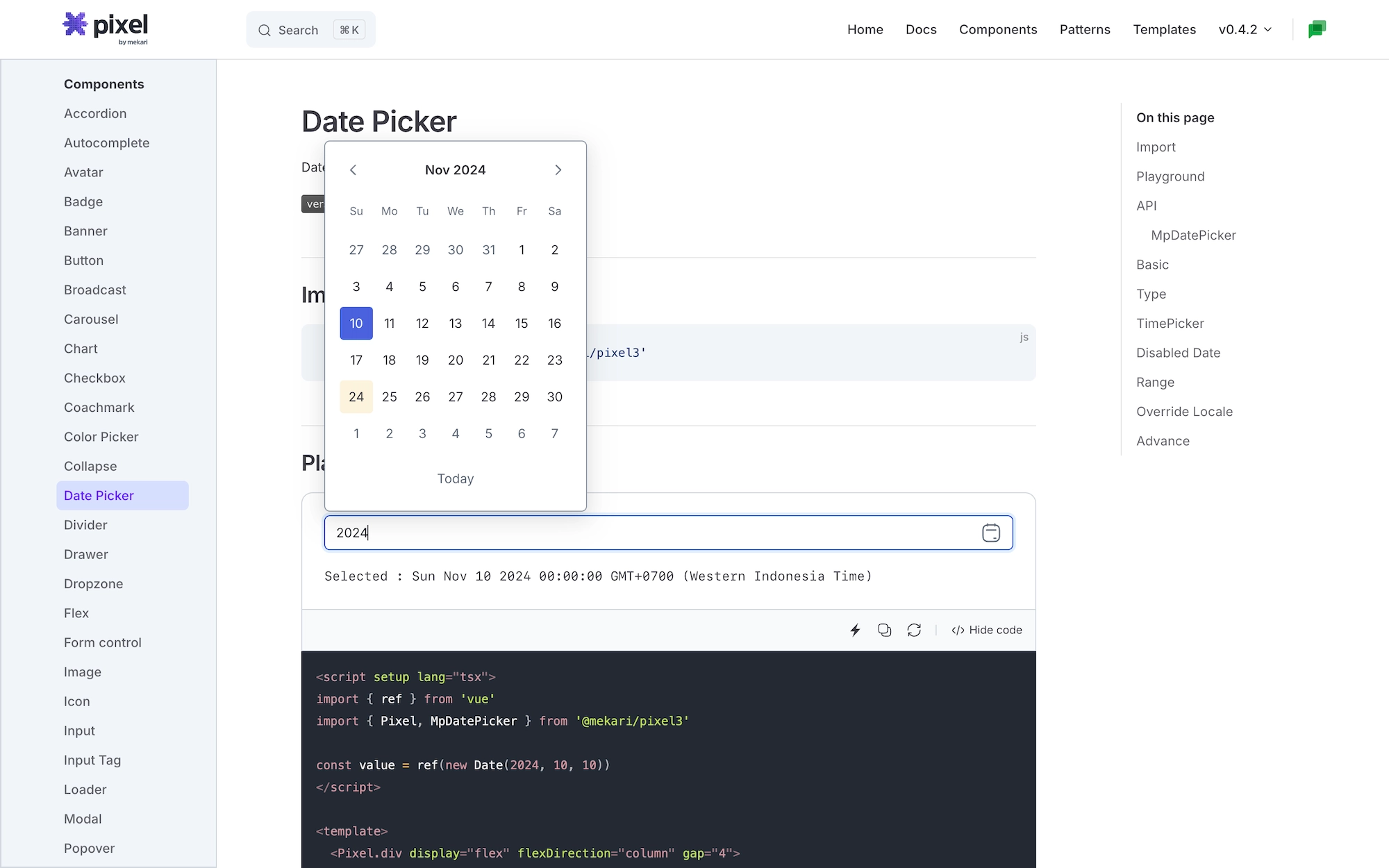
Task: Jump to Disabled Date section
Action: [1178, 353]
